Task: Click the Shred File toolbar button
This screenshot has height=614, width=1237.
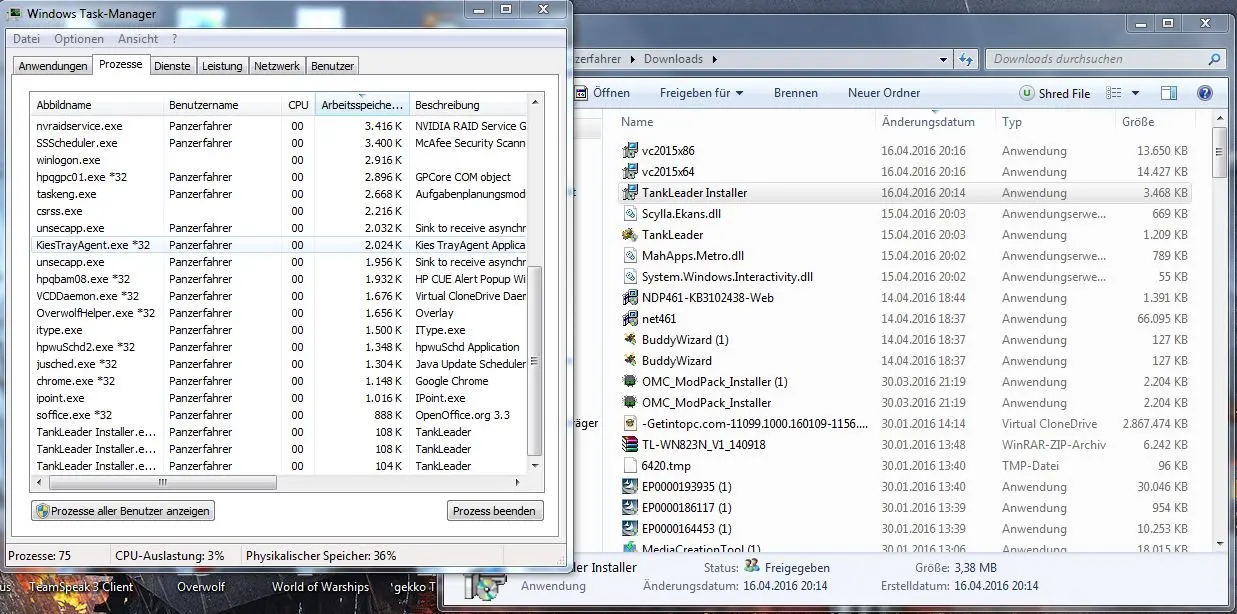Action: pyautogui.click(x=1055, y=93)
